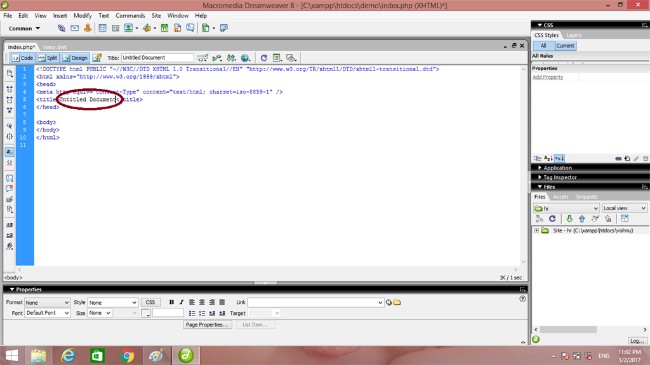This screenshot has width=650, height=365.
Task: Open the Modify menu
Action: [x=82, y=15]
